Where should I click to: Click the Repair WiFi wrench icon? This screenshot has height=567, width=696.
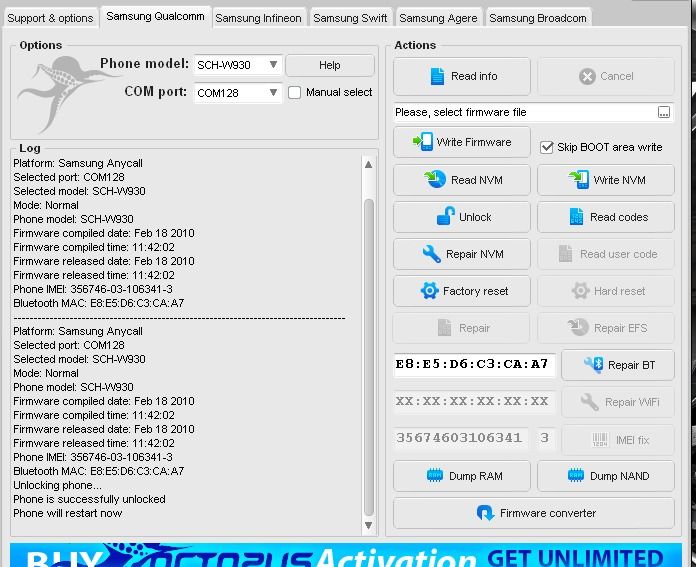[589, 402]
